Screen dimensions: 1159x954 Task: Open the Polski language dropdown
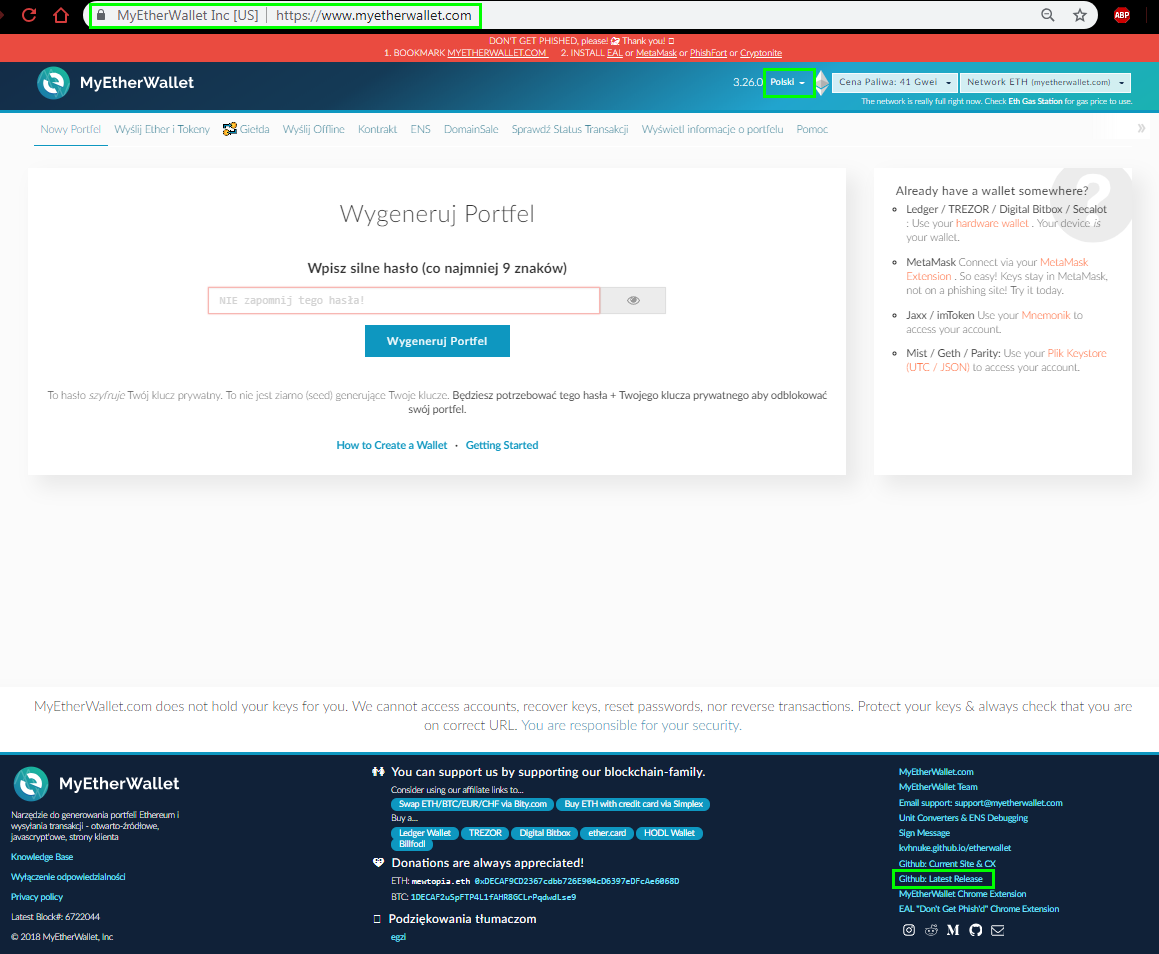click(x=788, y=82)
